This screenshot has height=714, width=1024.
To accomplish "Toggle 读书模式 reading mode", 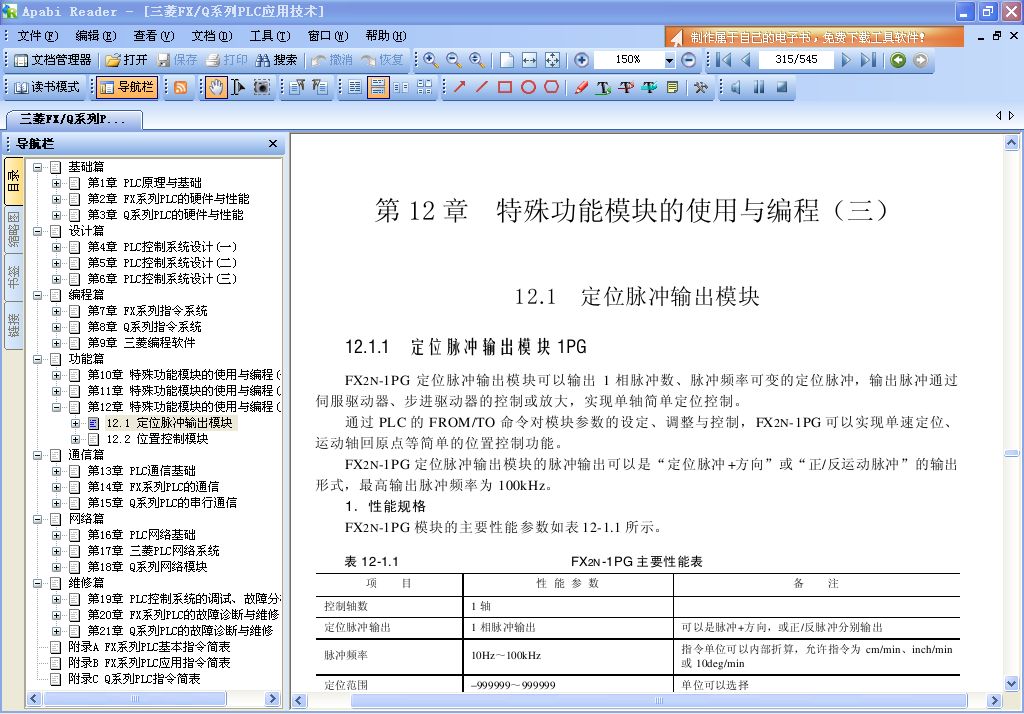I will tap(47, 87).
